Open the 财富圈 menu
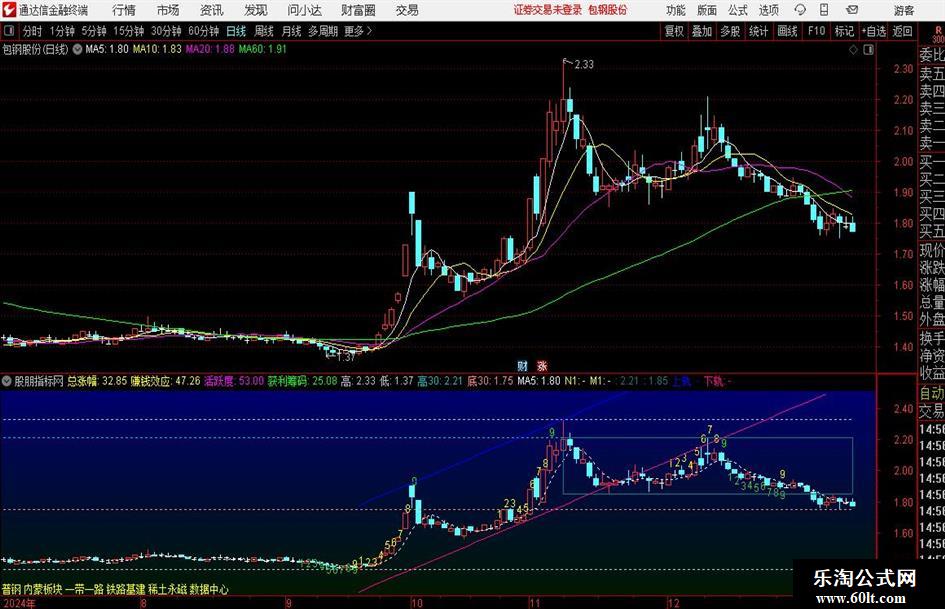The width and height of the screenshot is (945, 609). (358, 10)
